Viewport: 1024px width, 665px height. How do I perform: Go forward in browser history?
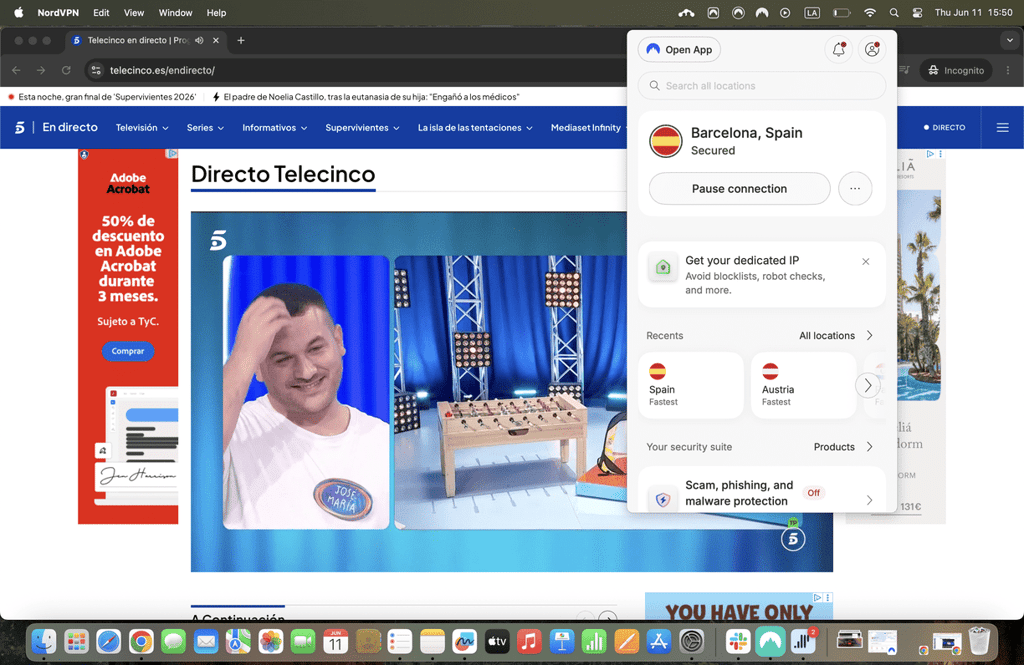(41, 71)
